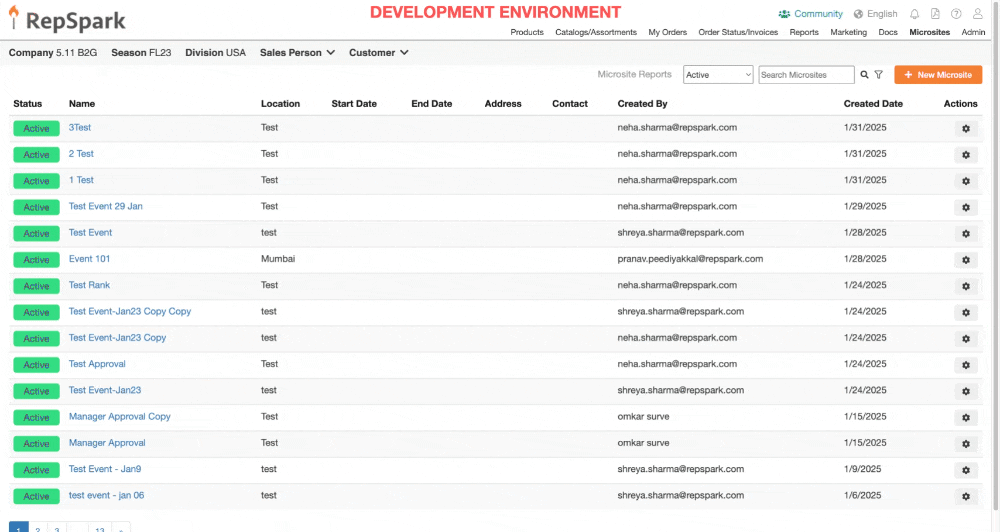The width and height of the screenshot is (1000, 532).
Task: Open the help question mark icon
Action: pos(956,14)
